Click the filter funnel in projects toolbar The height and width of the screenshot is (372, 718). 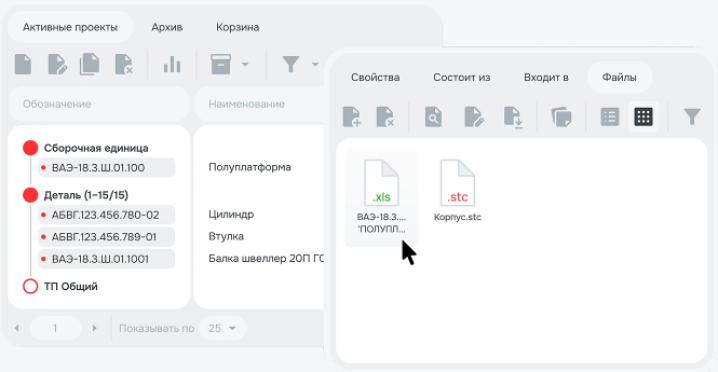coord(291,65)
